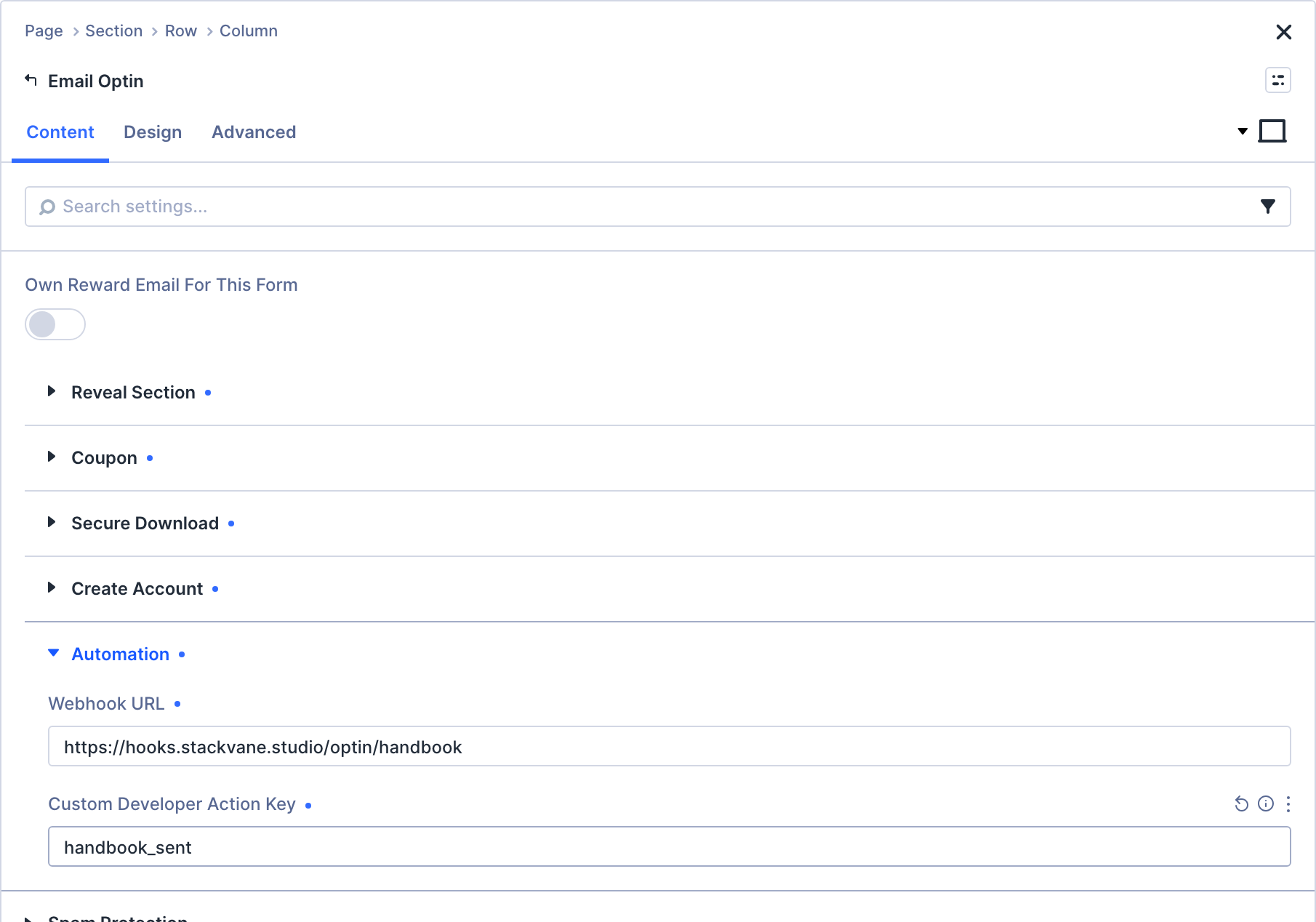Go to Section in breadcrumb
This screenshot has height=922, width=1316.
(x=113, y=31)
